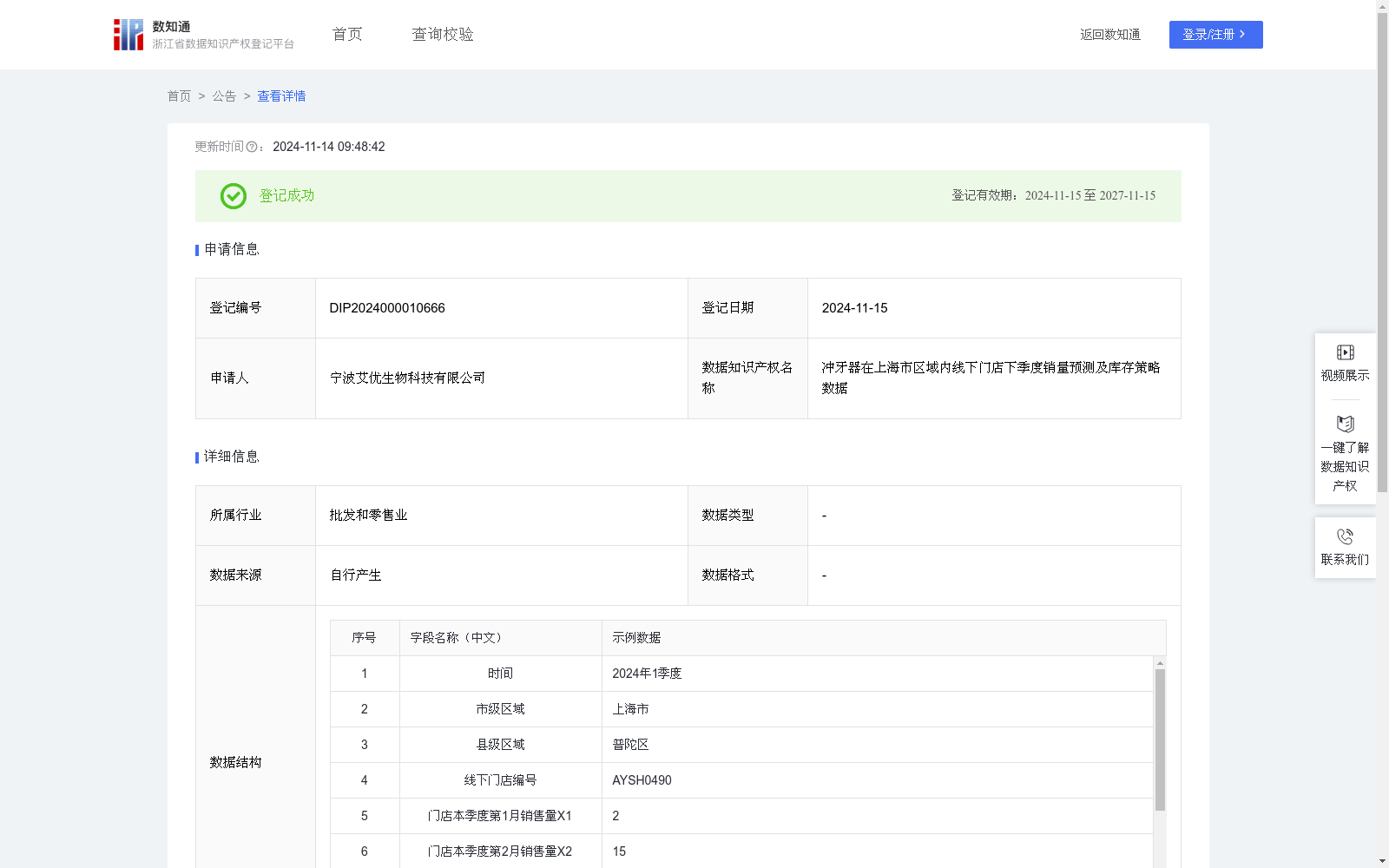This screenshot has height=868, width=1389.
Task: Click the 登录/注册 button
Action: coord(1215,35)
